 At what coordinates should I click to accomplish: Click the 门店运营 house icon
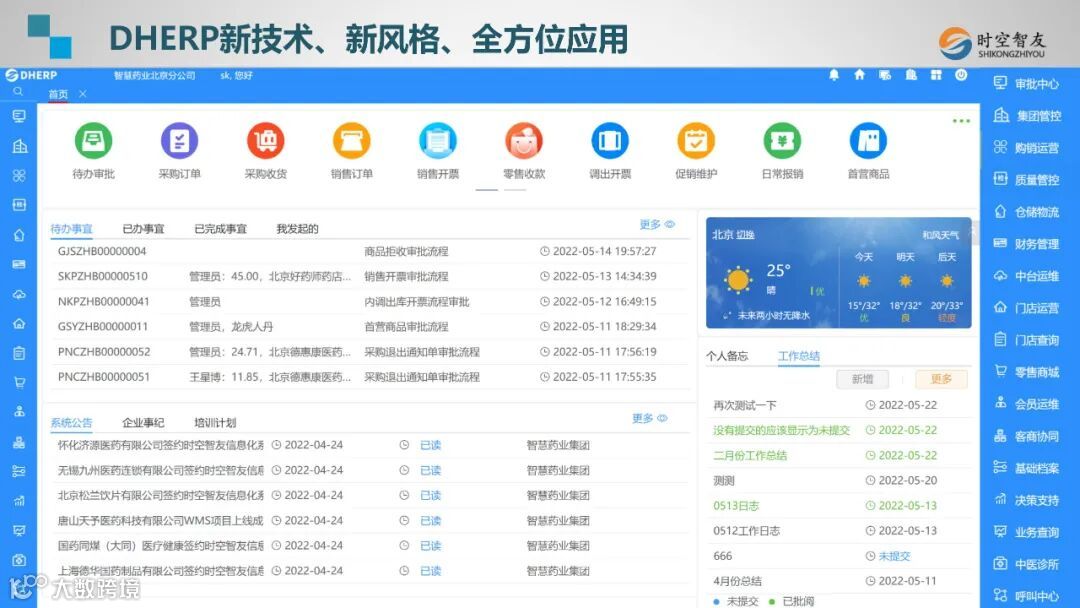pyautogui.click(x=1000, y=308)
